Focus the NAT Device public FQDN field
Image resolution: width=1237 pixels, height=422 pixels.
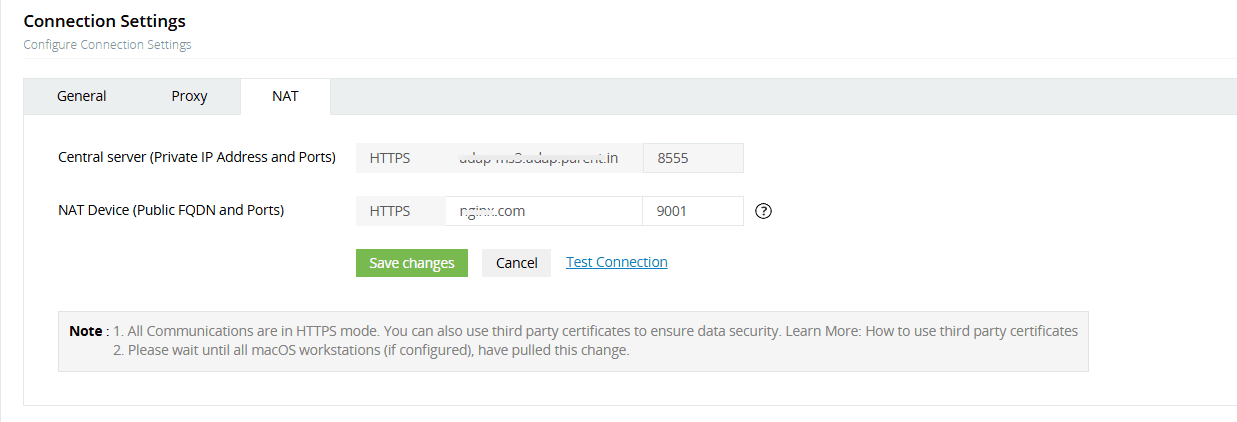pos(542,211)
